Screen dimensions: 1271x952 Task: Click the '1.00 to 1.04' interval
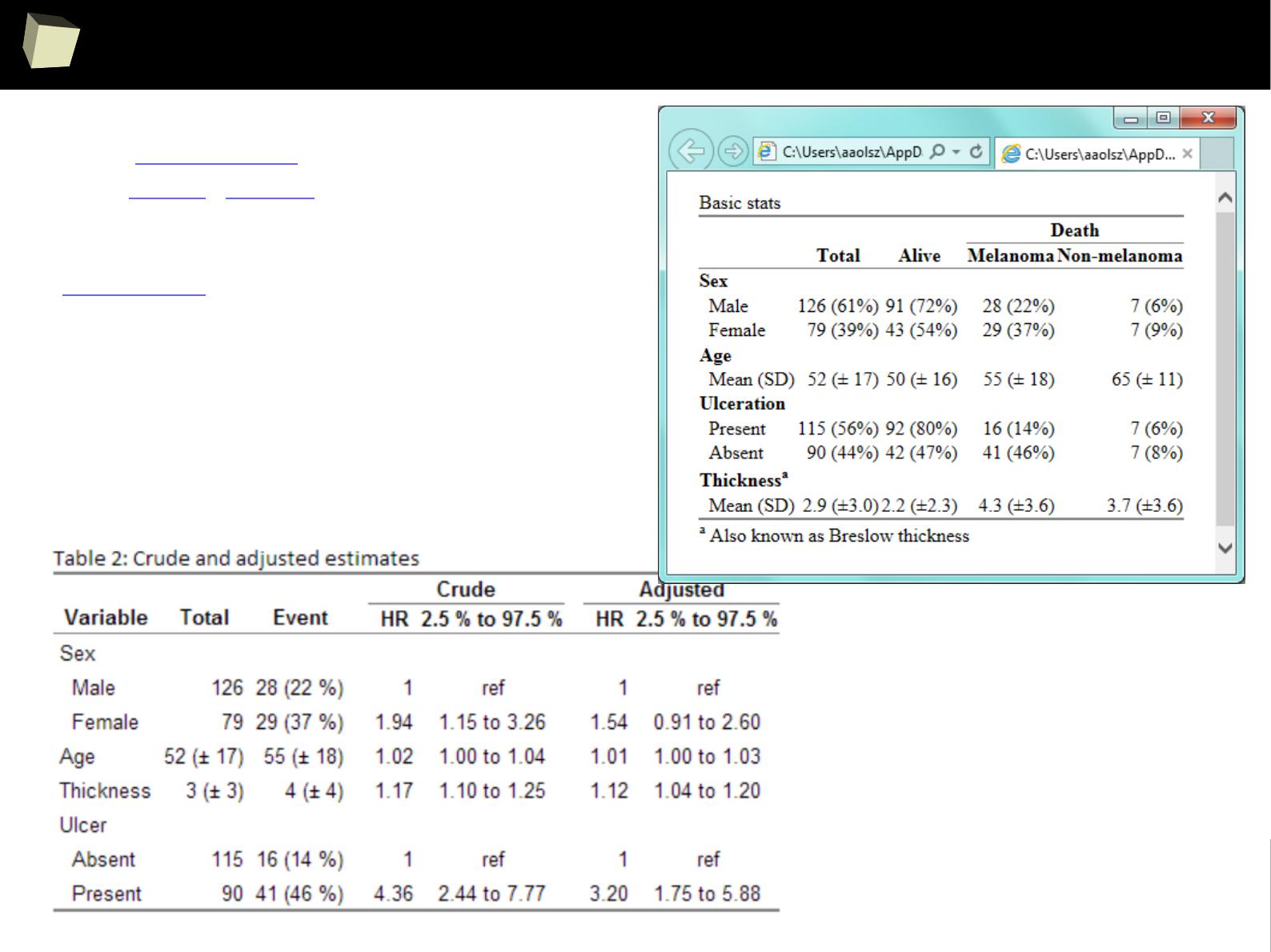[x=492, y=757]
